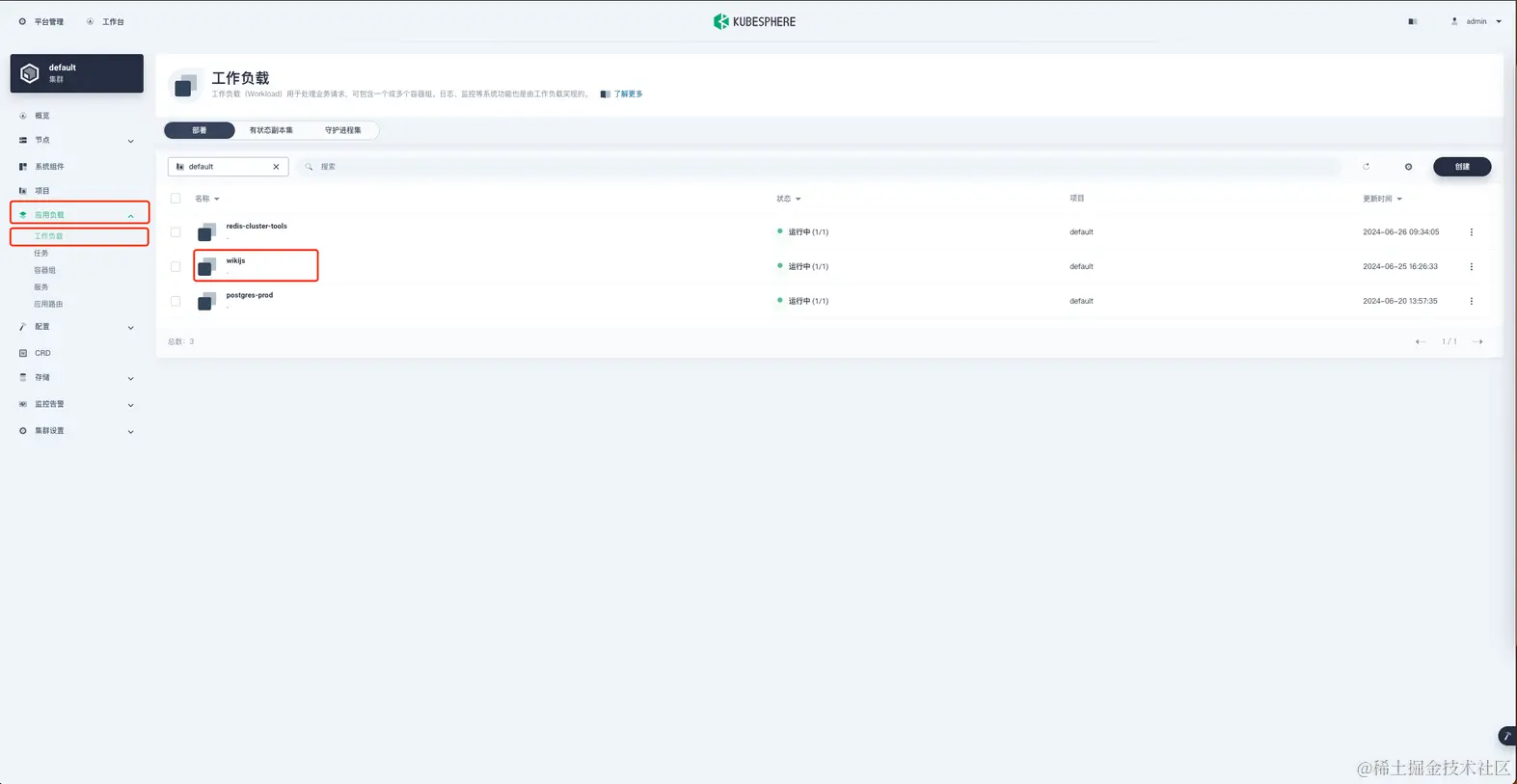Click the redis-cluster-tools workload icon

point(206,232)
